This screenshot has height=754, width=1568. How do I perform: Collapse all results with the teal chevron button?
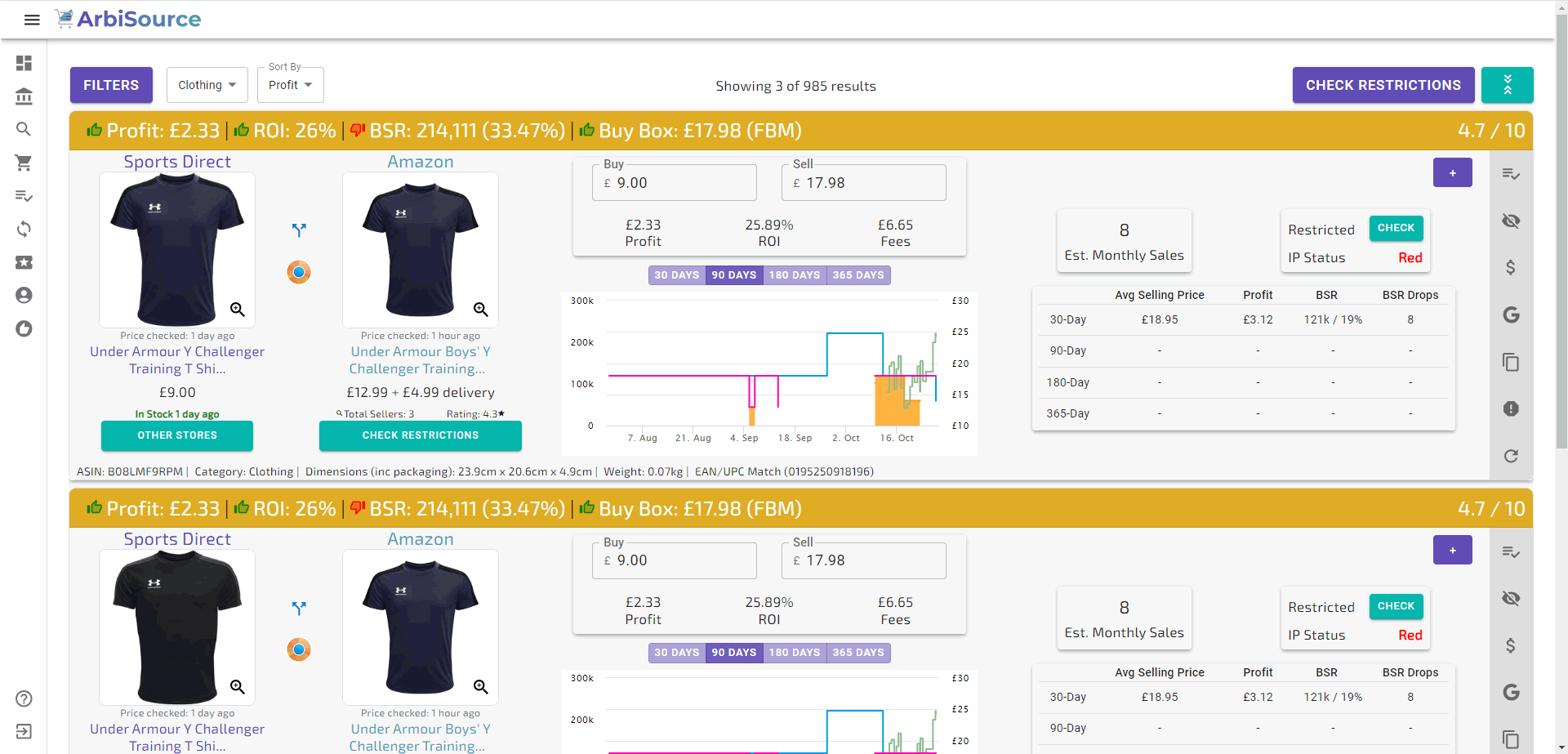pos(1507,85)
